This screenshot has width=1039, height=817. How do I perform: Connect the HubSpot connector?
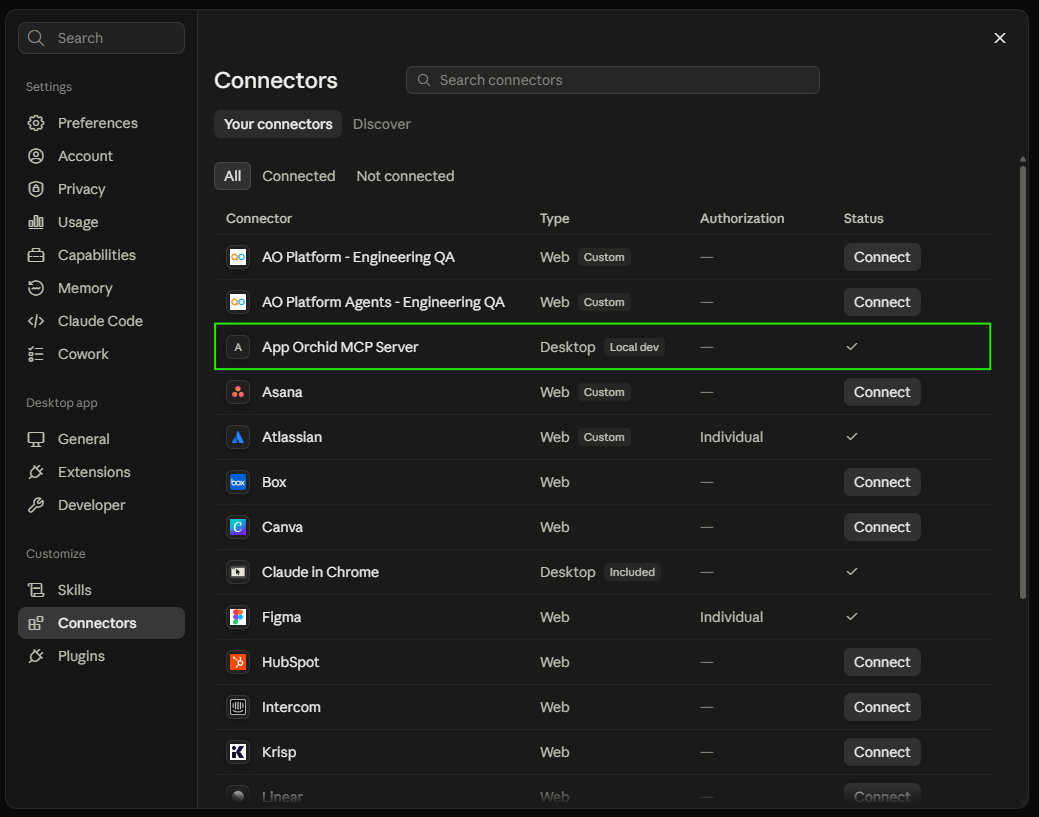pos(882,663)
